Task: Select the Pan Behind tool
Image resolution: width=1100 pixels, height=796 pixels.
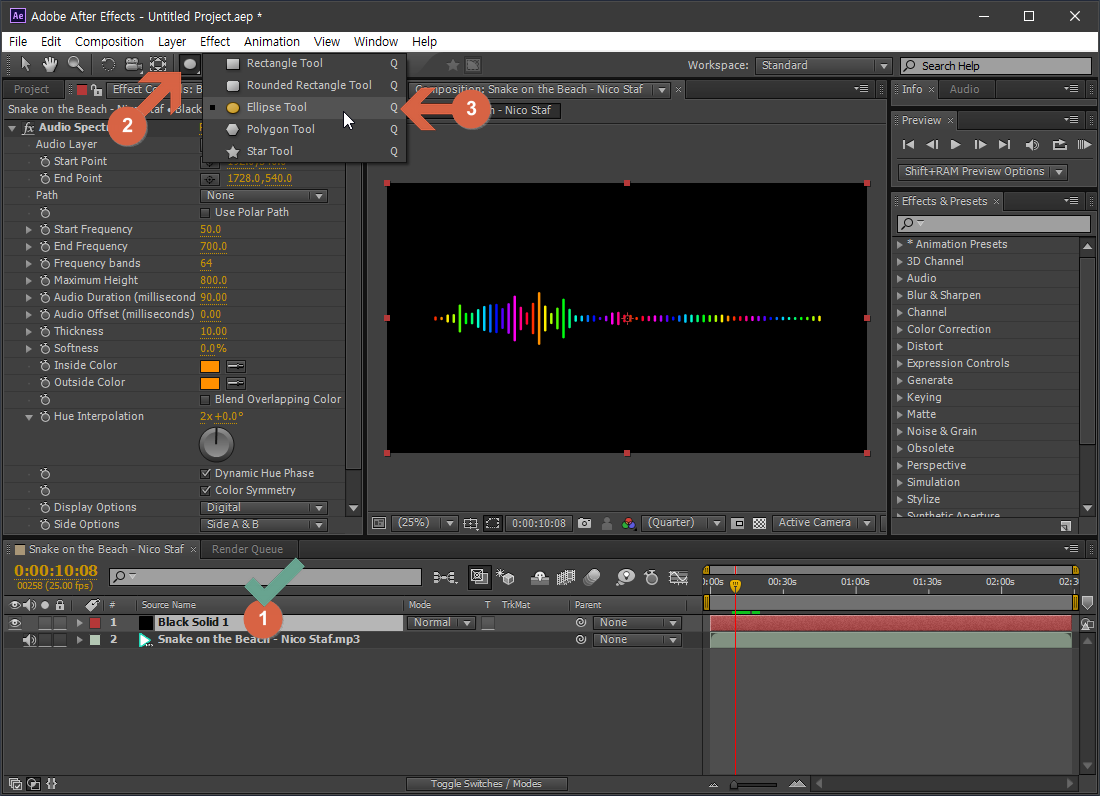Action: point(158,65)
